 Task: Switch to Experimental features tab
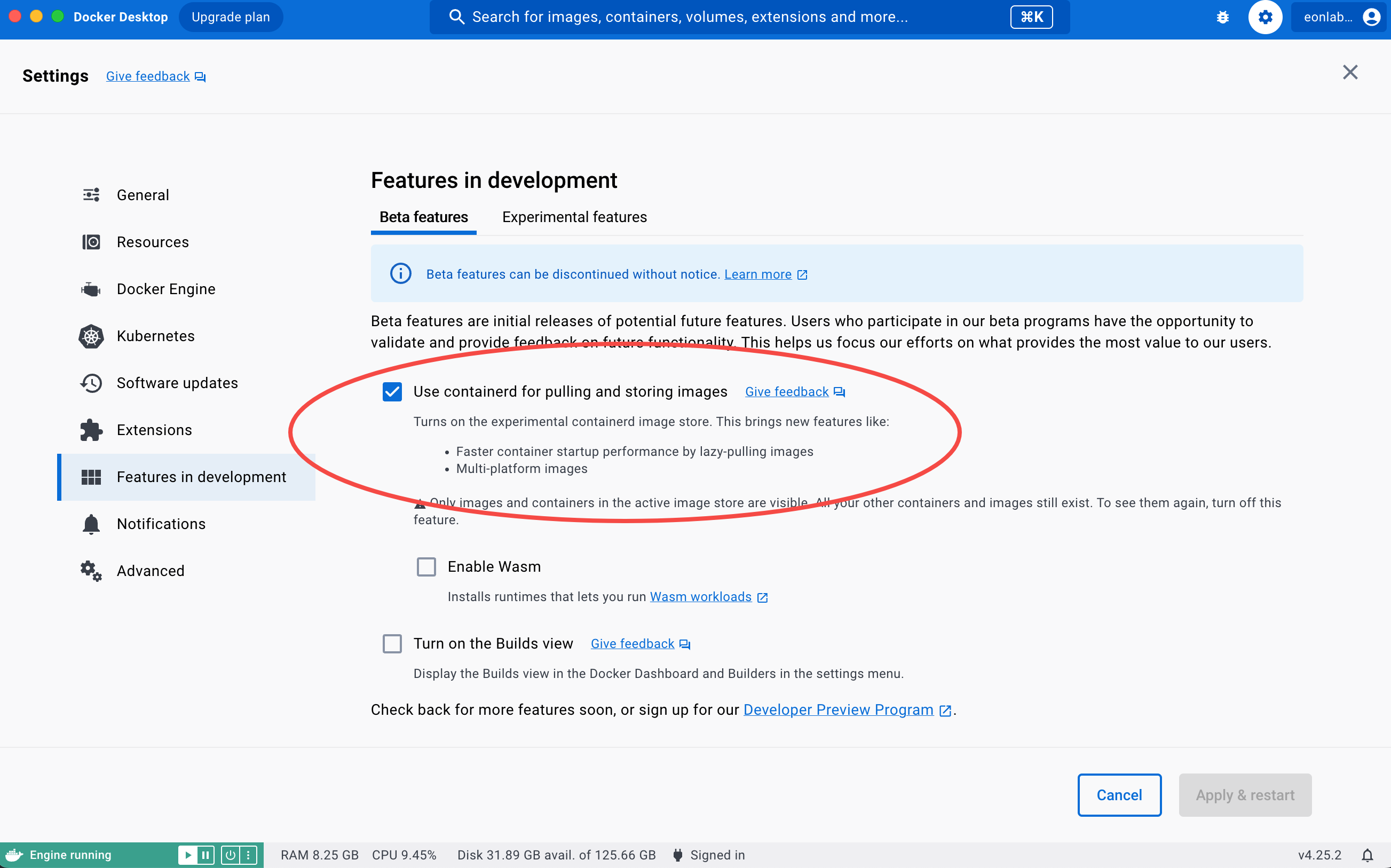[574, 217]
